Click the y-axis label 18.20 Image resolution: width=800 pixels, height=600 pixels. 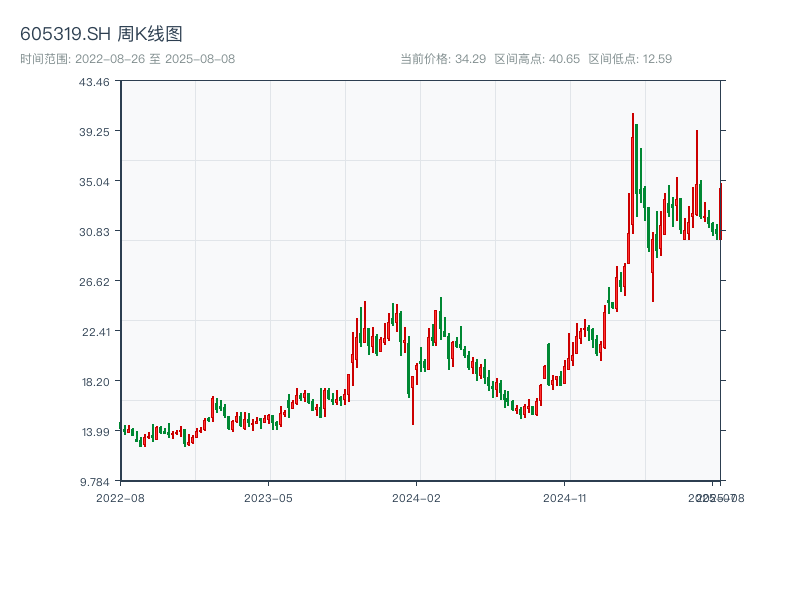pyautogui.click(x=96, y=382)
